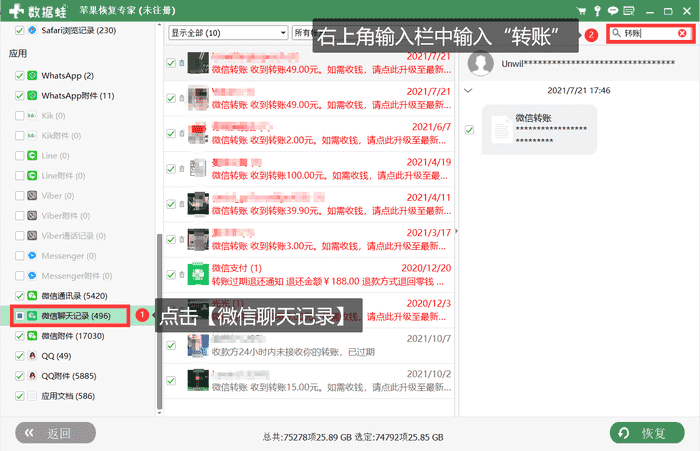Click the panel splitter arrow beside the list
Image resolution: width=700 pixels, height=451 pixels.
[x=456, y=231]
